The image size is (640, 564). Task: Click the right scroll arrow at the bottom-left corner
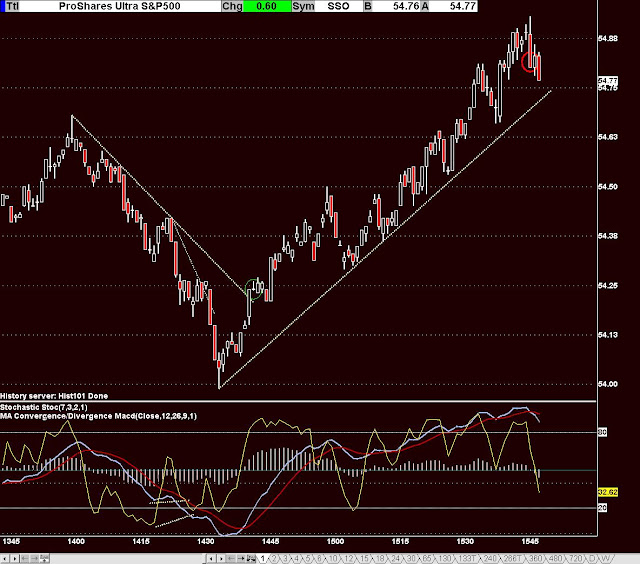[14, 559]
